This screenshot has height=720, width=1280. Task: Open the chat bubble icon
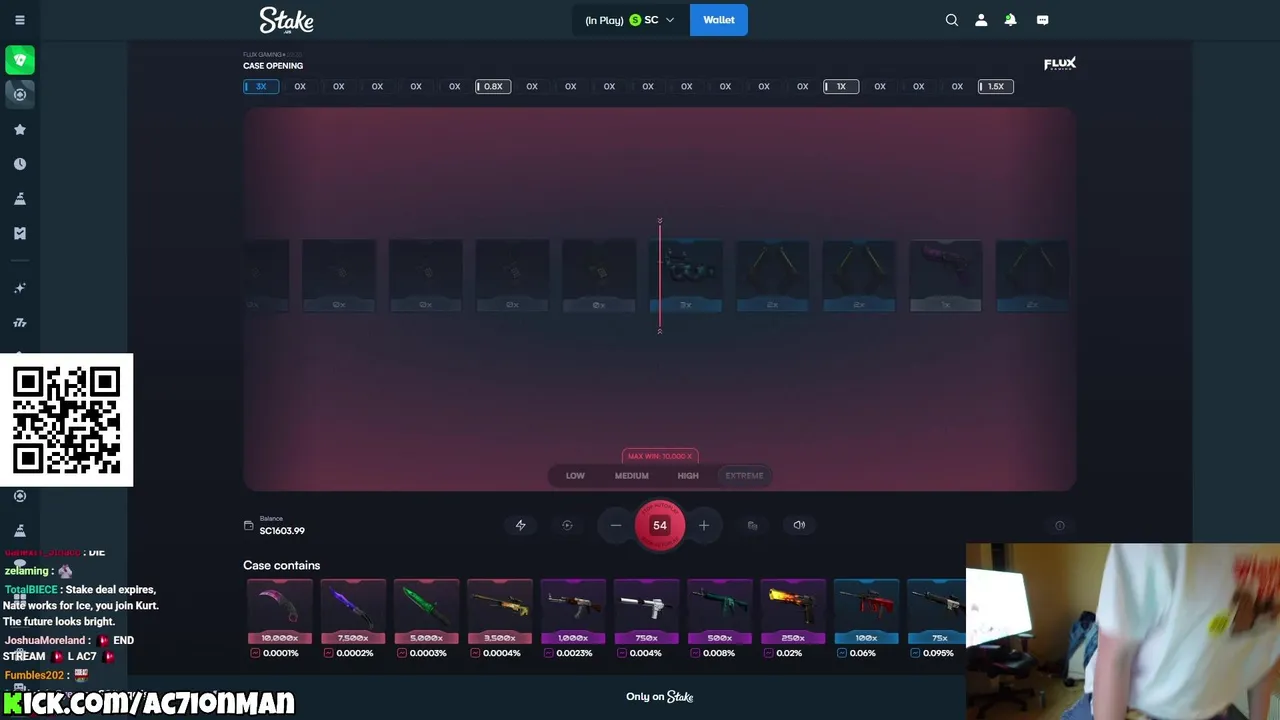1042,20
